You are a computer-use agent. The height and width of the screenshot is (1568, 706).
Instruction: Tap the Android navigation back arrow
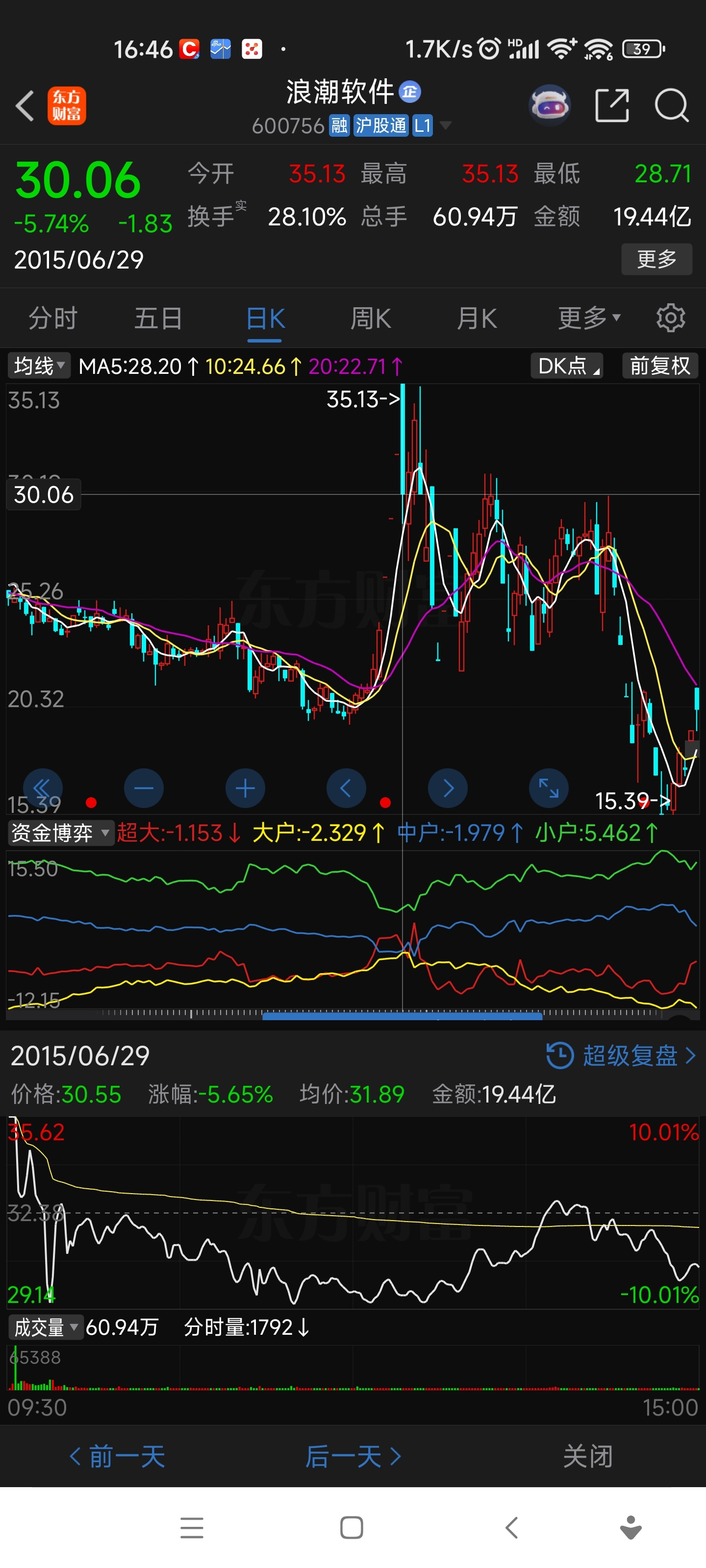click(512, 1528)
